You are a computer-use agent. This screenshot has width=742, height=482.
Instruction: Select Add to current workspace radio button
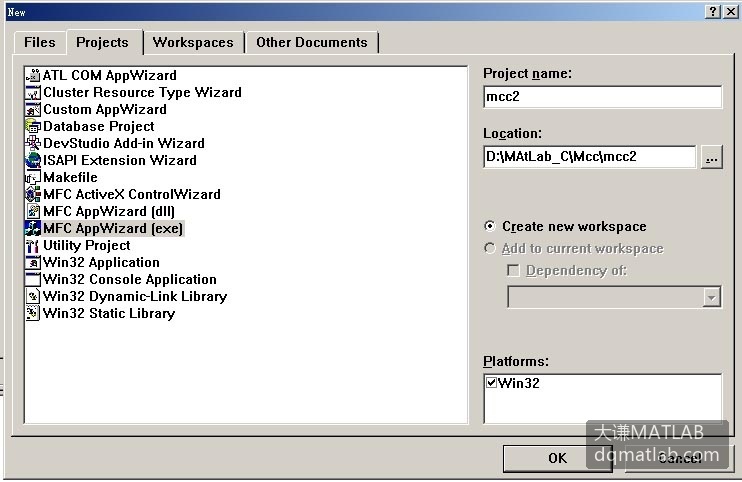(x=490, y=248)
